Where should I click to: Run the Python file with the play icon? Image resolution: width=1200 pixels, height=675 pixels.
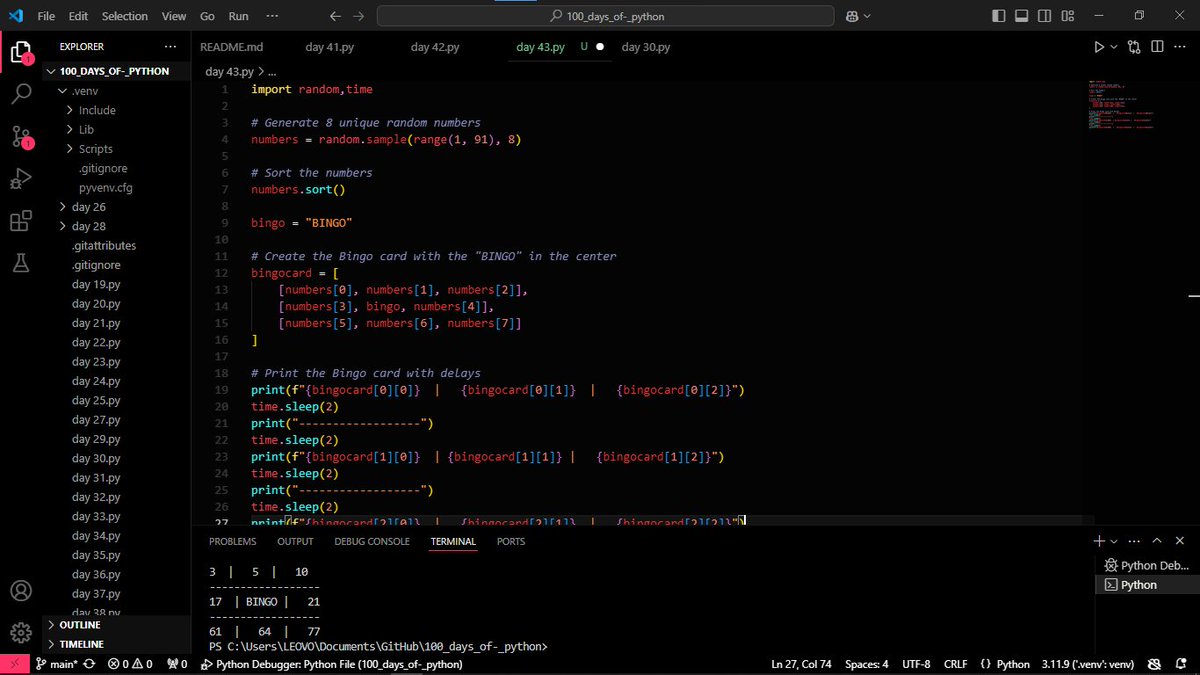pos(1099,46)
